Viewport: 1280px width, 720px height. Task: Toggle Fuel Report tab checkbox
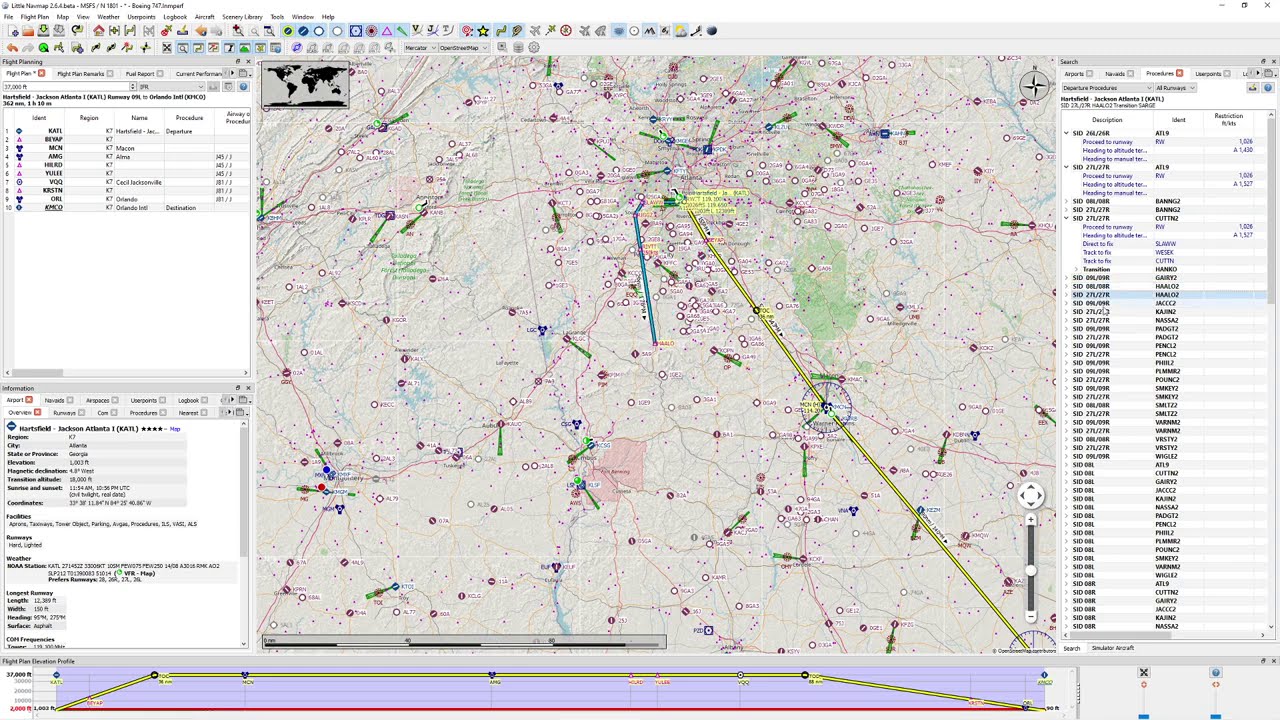pos(160,74)
